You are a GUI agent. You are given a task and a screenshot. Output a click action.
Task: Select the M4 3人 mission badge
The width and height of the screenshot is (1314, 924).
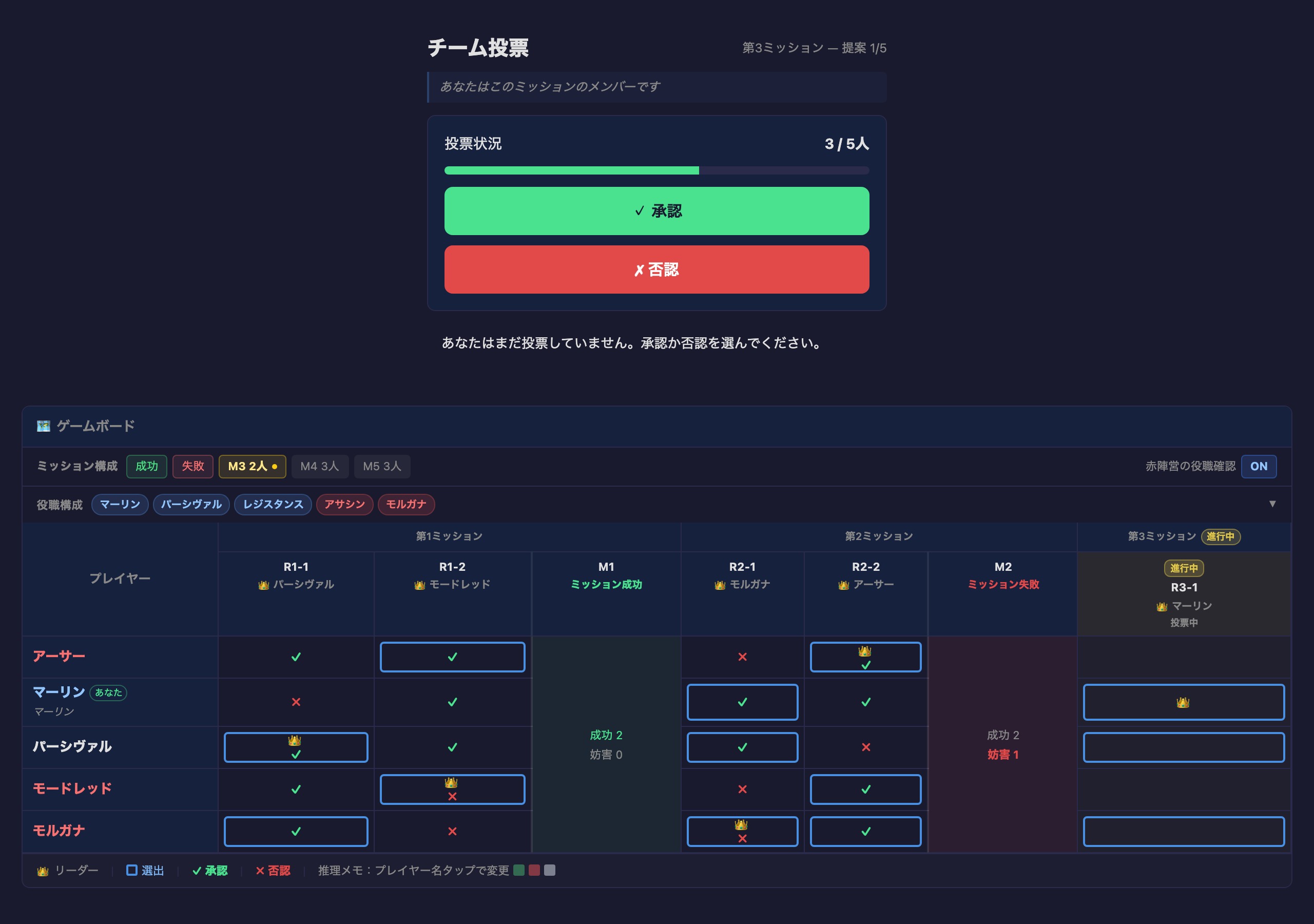(x=320, y=466)
